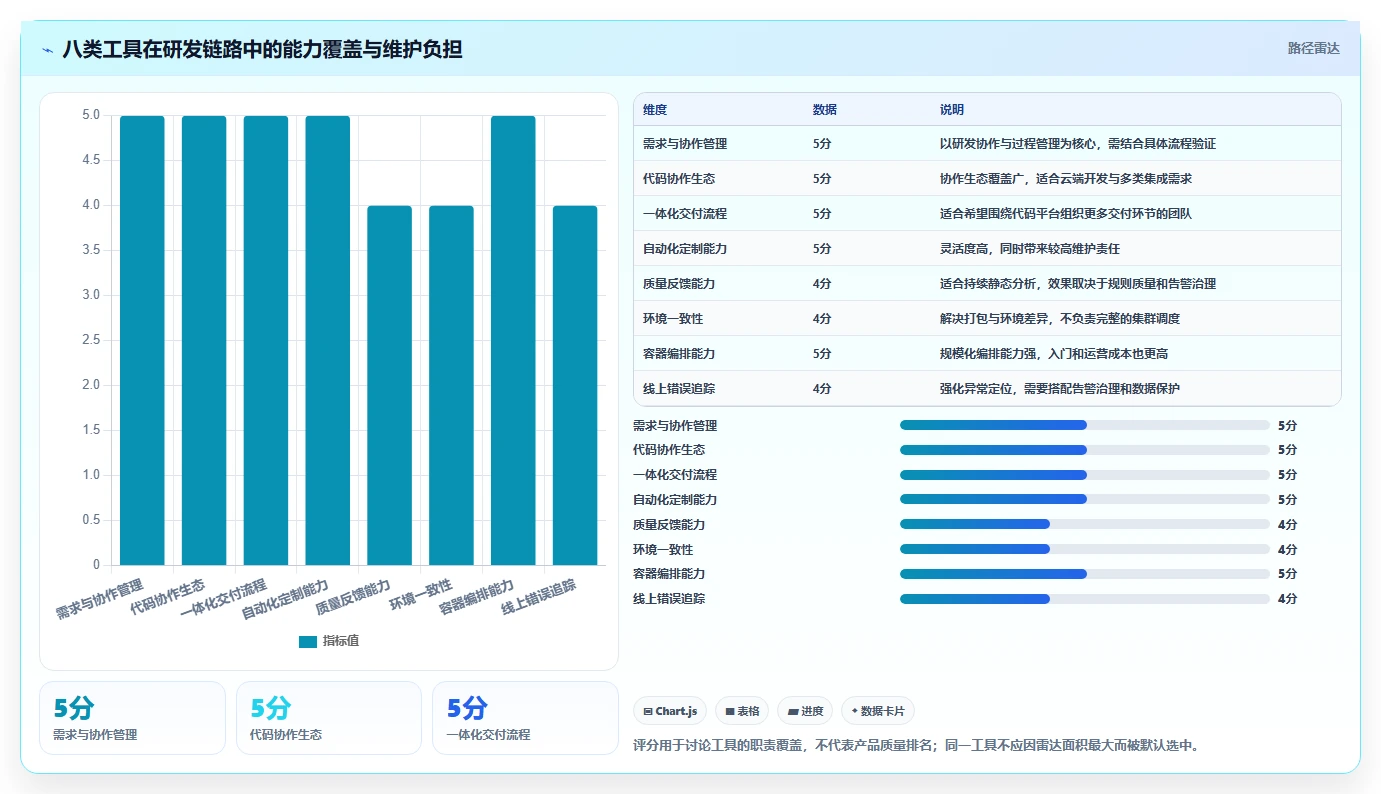1381x794 pixels.
Task: Click the 环境一致性 progress bar
Action: [x=1085, y=549]
